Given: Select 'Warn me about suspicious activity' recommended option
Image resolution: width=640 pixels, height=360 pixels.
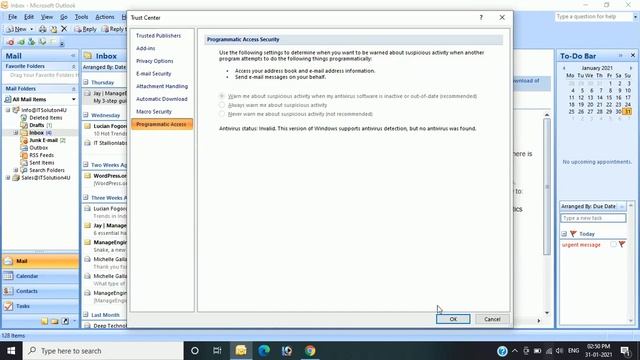Looking at the screenshot, I should tap(222, 96).
